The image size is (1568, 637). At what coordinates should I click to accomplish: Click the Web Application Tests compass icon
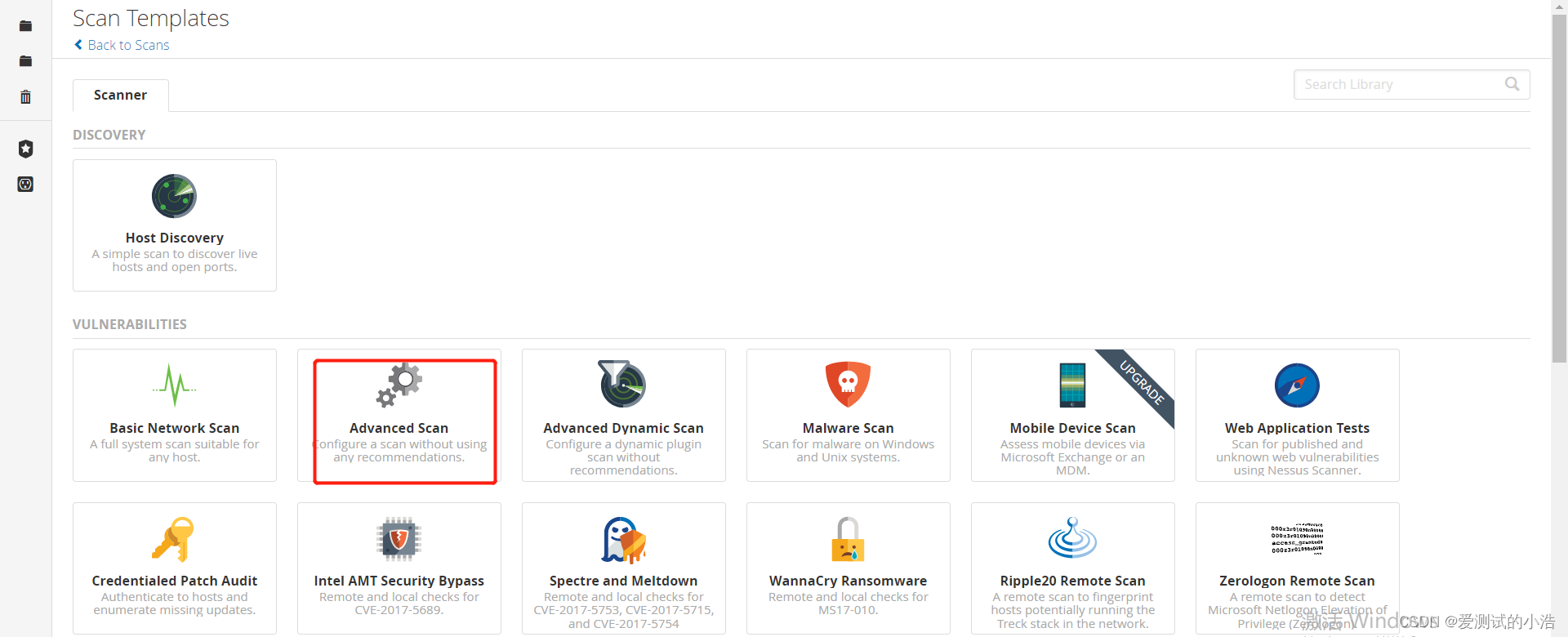tap(1297, 385)
